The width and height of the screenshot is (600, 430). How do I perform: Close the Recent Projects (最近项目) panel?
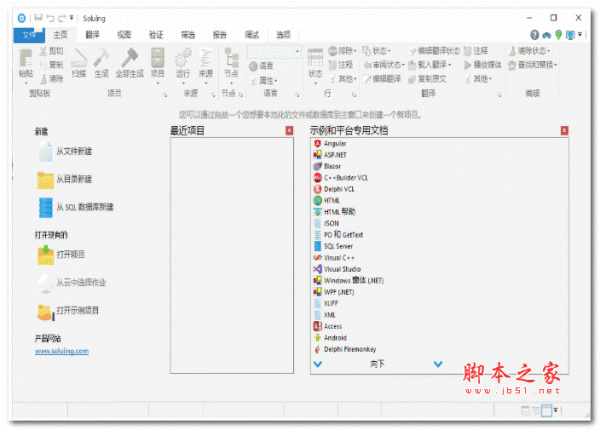(x=290, y=131)
